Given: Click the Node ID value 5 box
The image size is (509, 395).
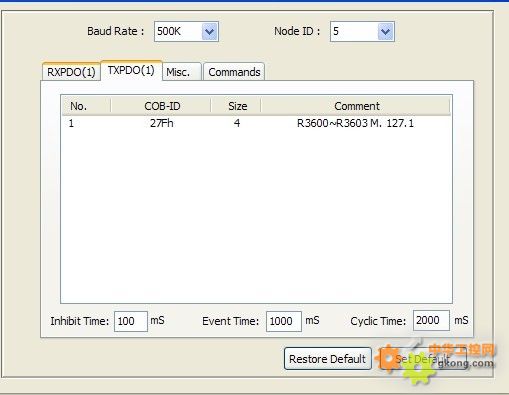Looking at the screenshot, I should coord(362,32).
